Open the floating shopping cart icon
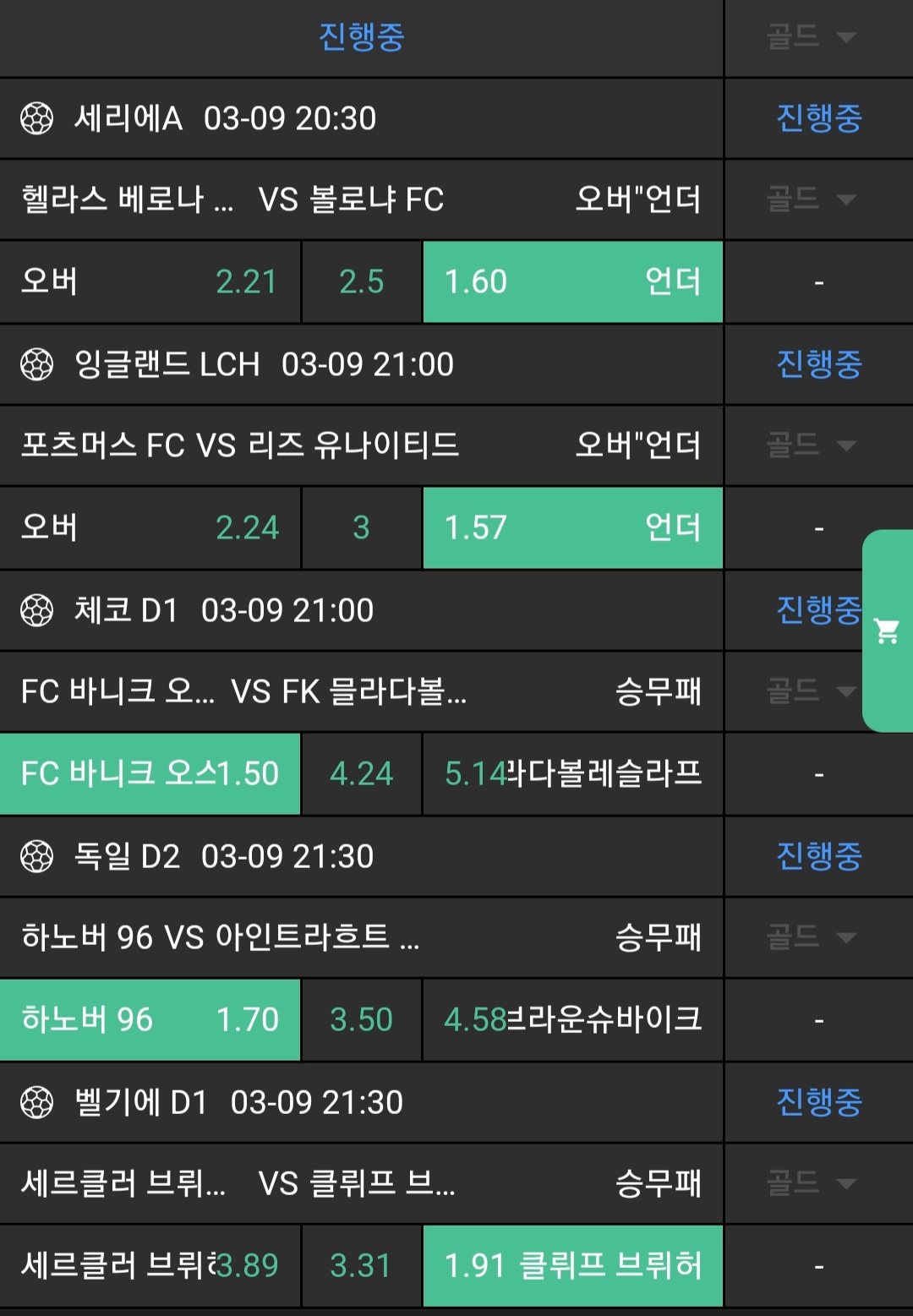Viewport: 913px width, 1316px height. click(x=887, y=631)
